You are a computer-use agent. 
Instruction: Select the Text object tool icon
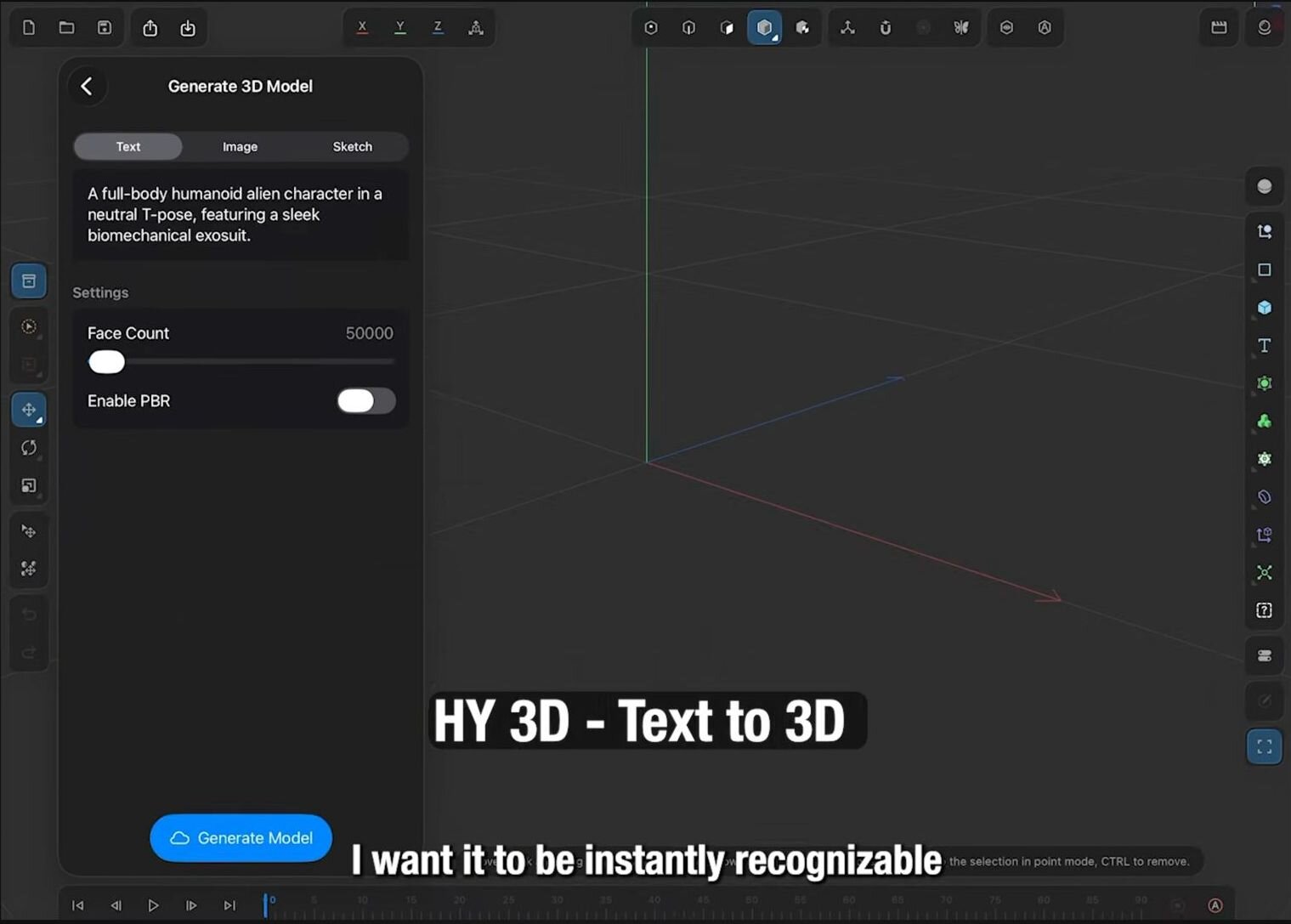pyautogui.click(x=1264, y=345)
